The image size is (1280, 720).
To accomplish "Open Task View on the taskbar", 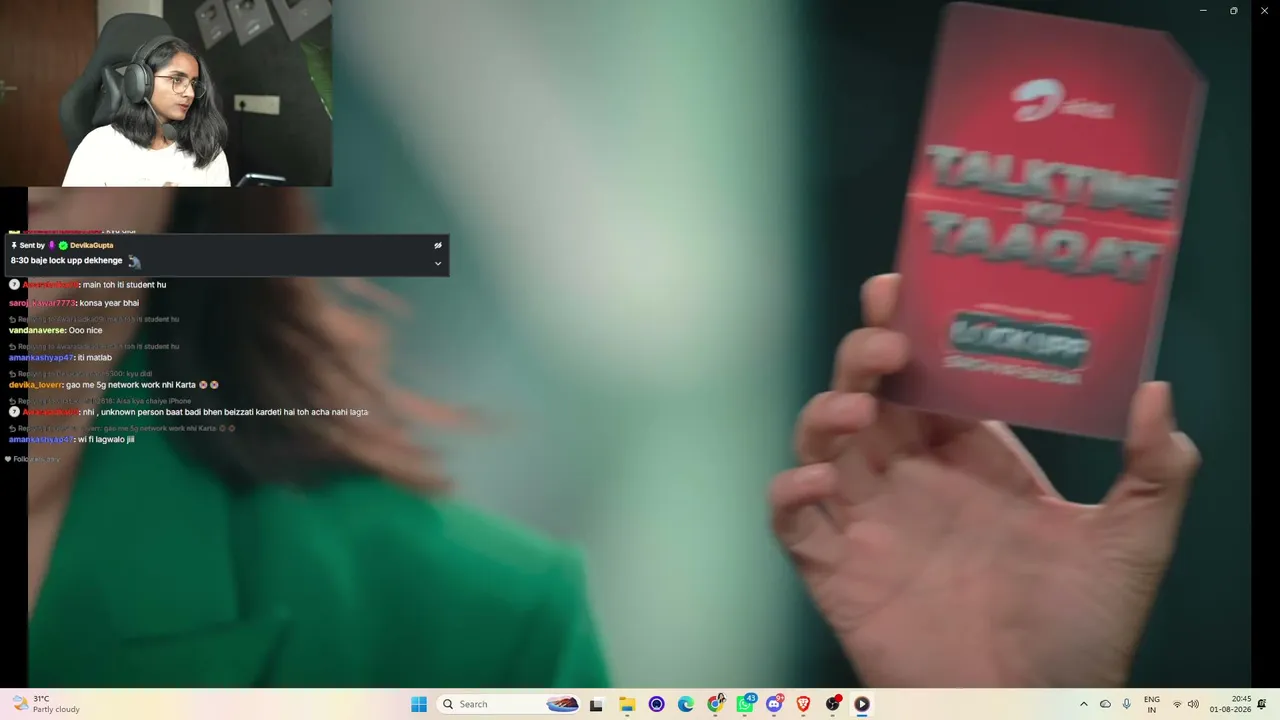I will click(597, 704).
